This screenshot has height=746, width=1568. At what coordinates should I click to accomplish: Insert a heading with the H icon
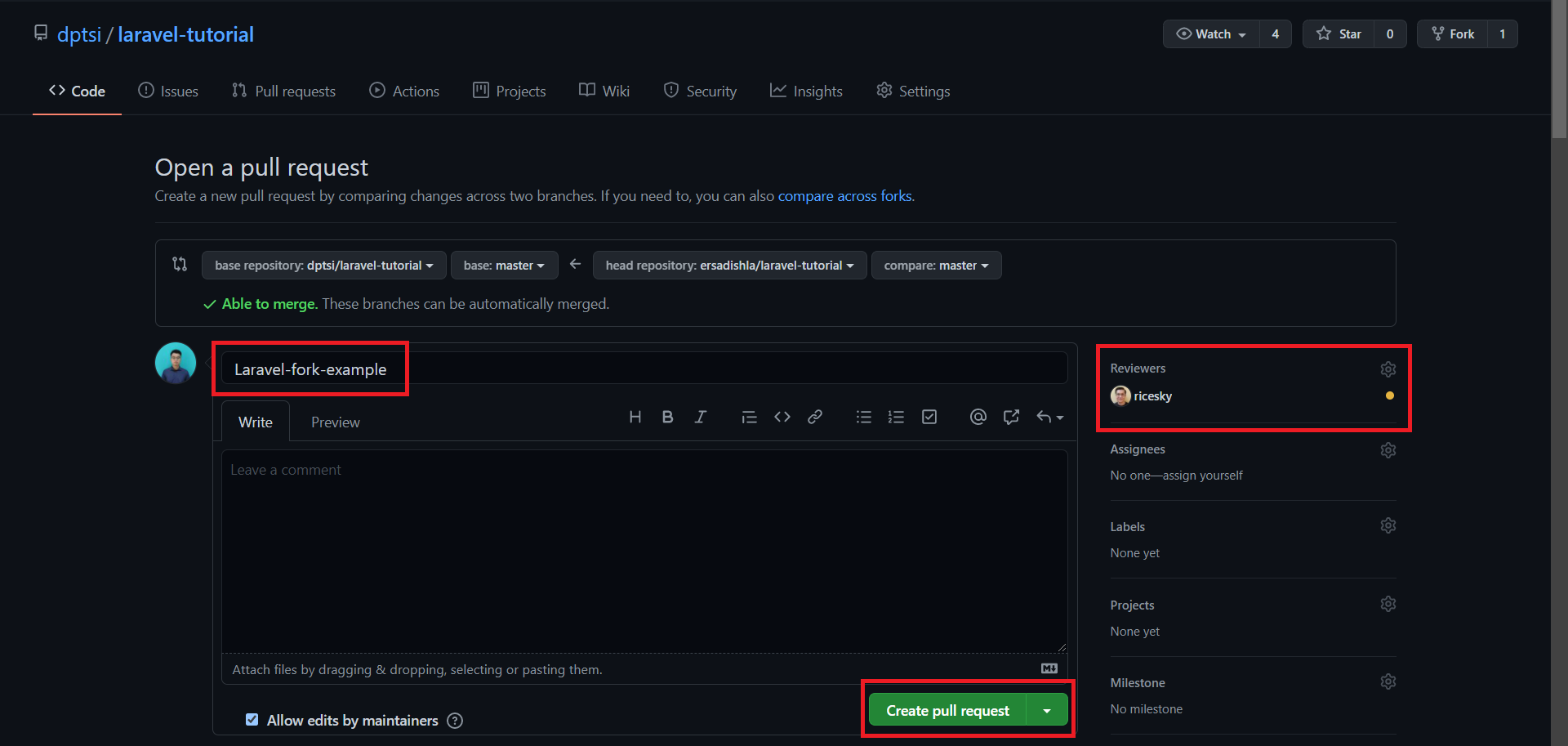[x=635, y=418]
